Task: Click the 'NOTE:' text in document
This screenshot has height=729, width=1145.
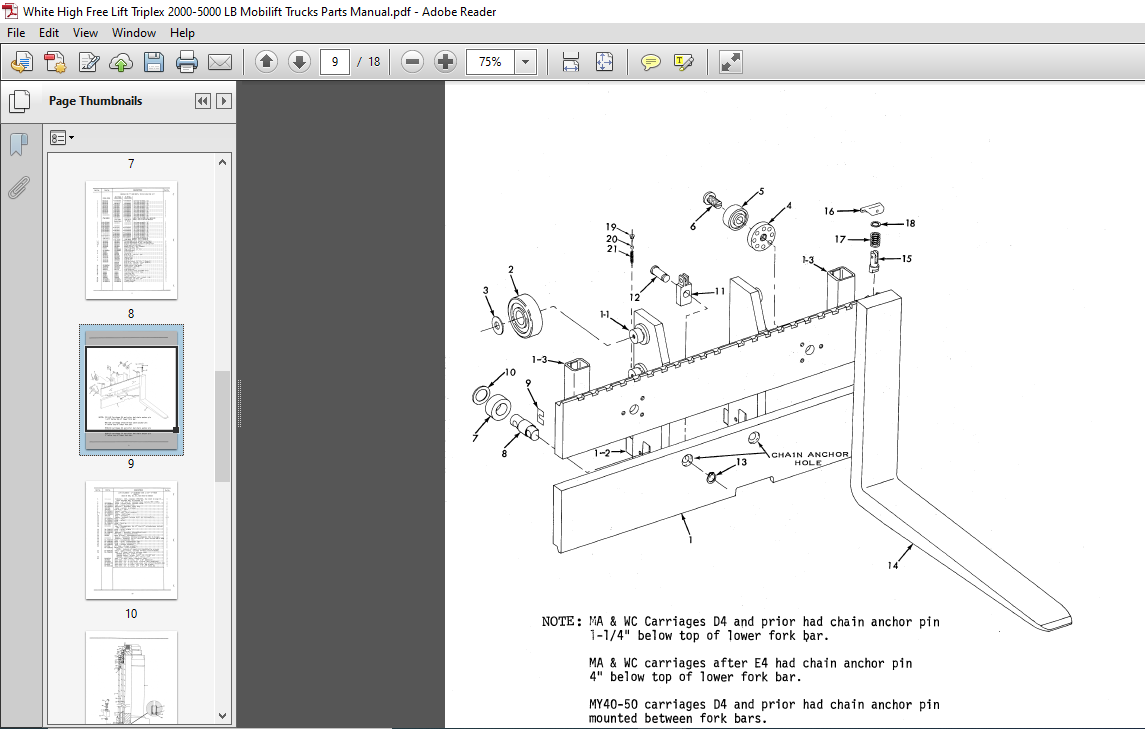Action: pos(562,622)
